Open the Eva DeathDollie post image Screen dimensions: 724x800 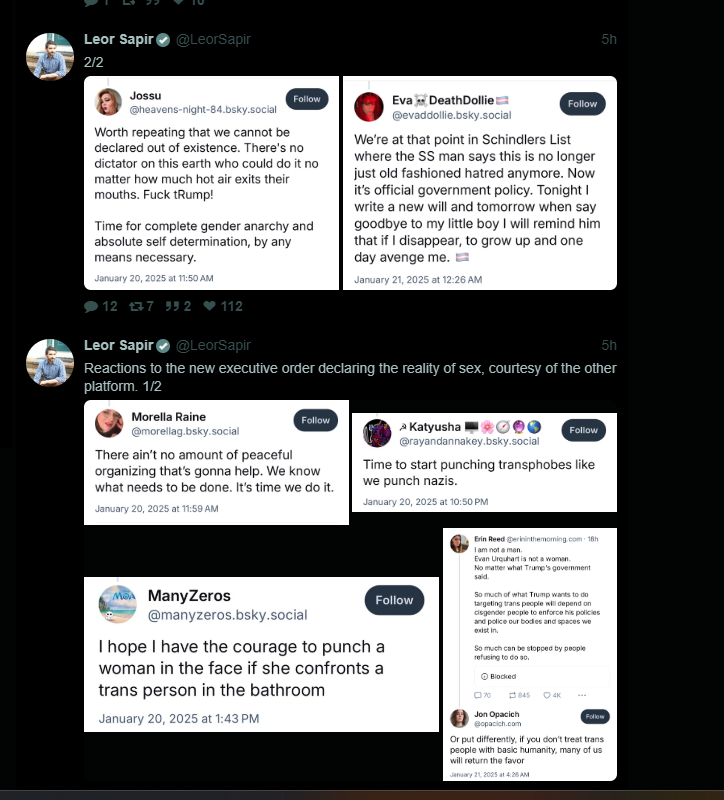click(x=480, y=183)
